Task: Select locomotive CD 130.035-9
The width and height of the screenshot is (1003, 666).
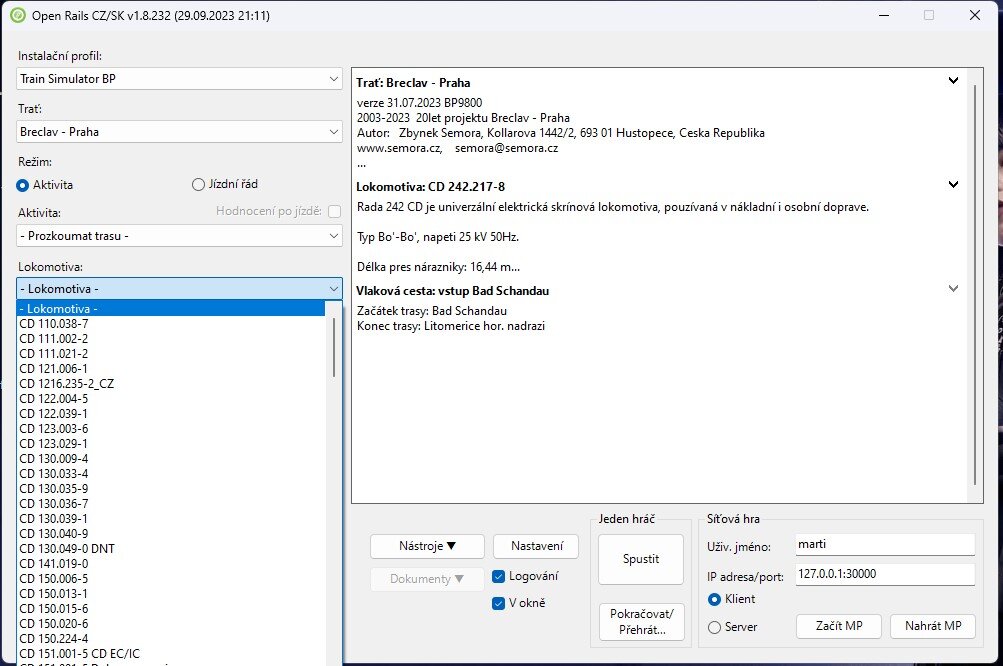Action: tap(171, 489)
